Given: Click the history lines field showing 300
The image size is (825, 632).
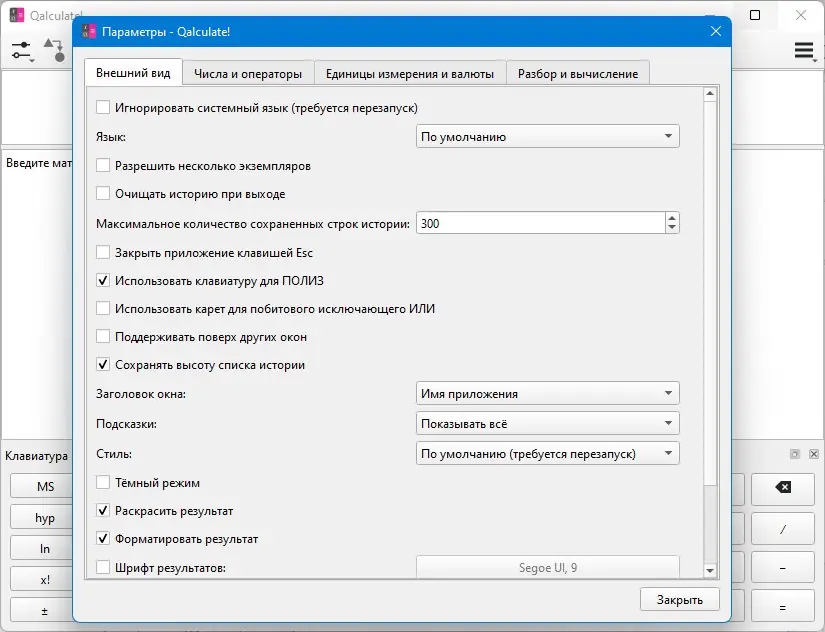Looking at the screenshot, I should click(540, 223).
